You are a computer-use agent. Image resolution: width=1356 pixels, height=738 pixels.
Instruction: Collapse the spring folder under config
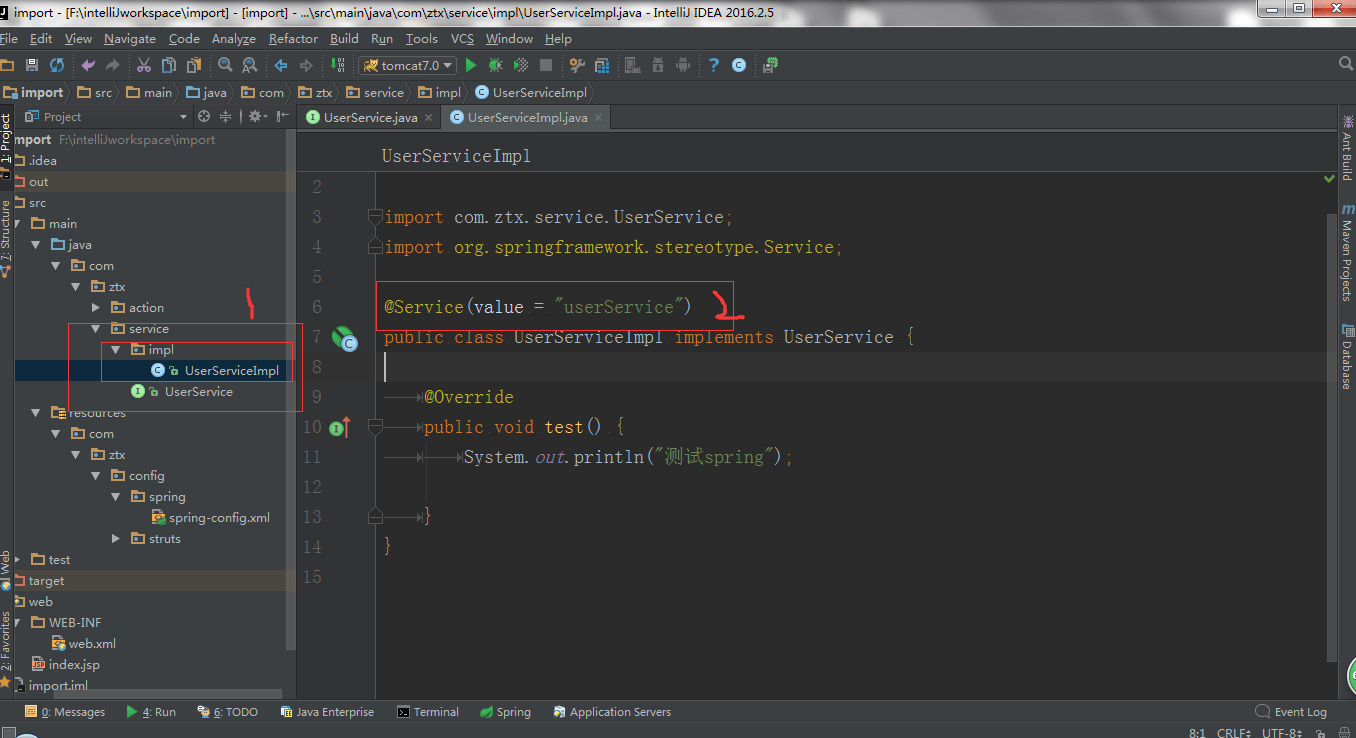coord(115,497)
